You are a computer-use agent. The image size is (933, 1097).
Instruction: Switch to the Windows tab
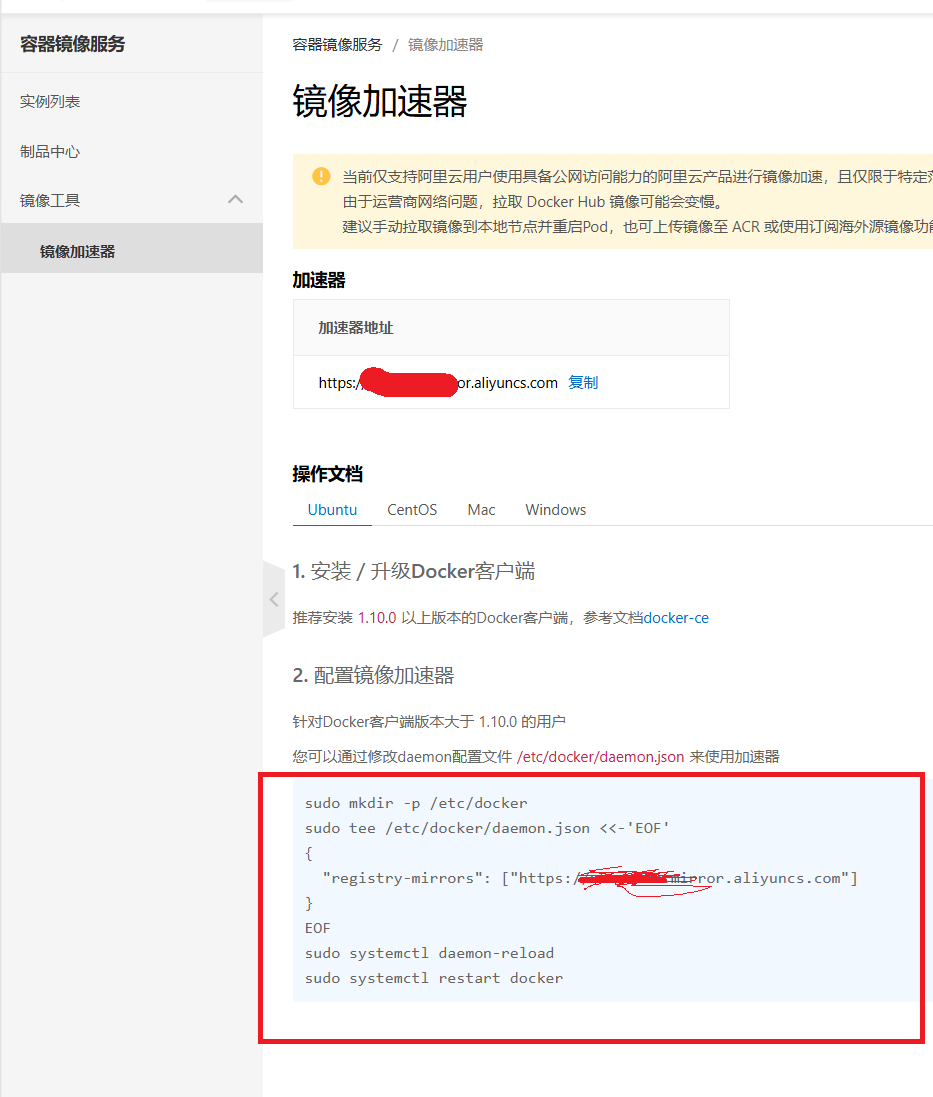(x=555, y=510)
